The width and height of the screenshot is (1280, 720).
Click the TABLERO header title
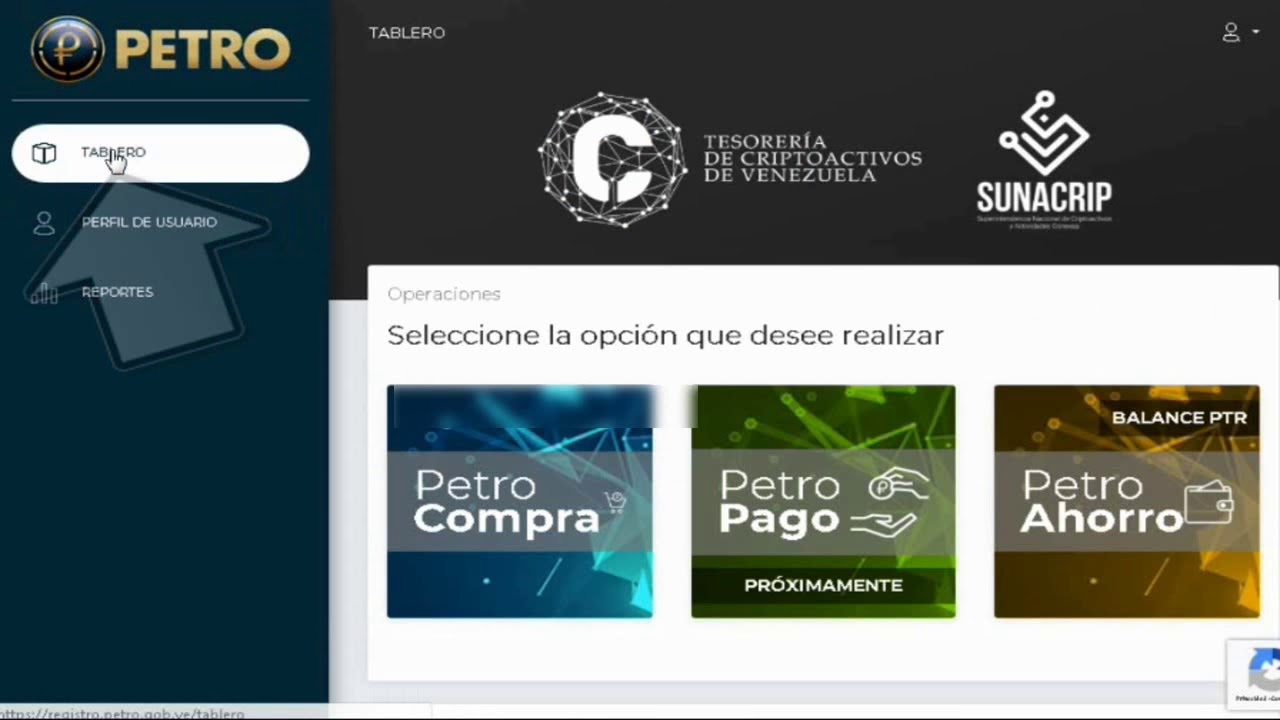(x=407, y=33)
